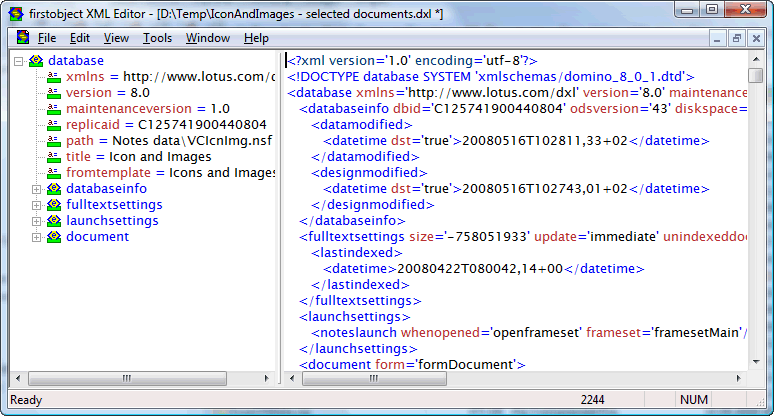Screen dimensions: 774x416
Task: Click the launchsettings element icon
Action: (54, 221)
